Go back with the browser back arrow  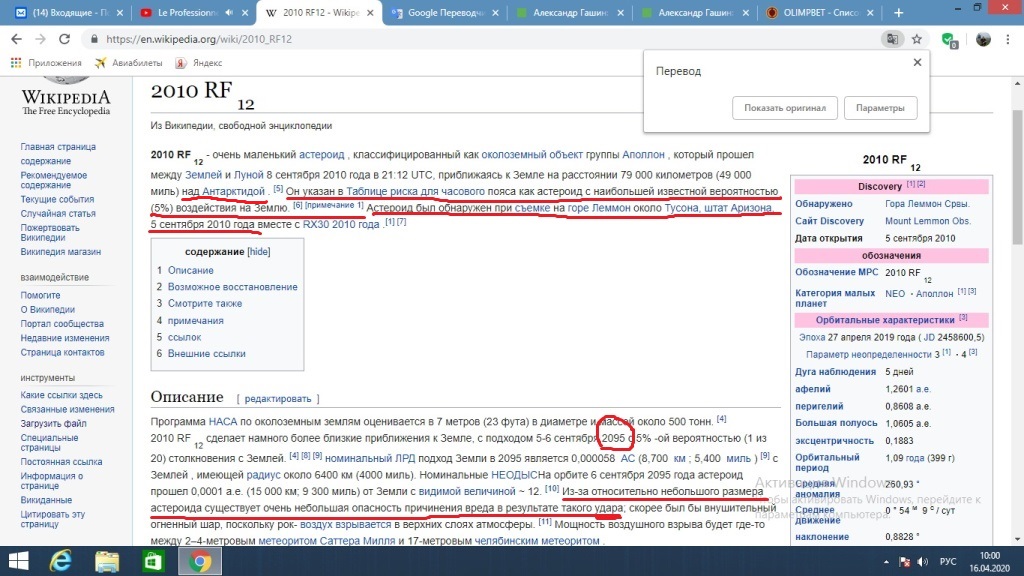[x=16, y=39]
